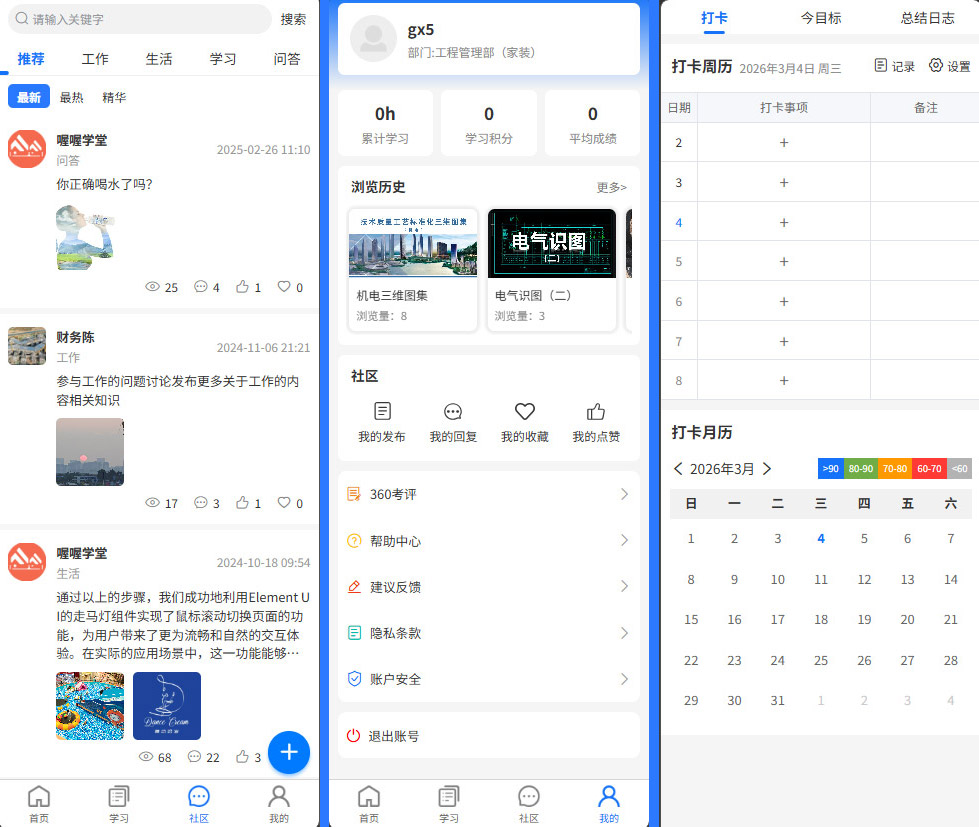Open check-in 设置 gear icon
The width and height of the screenshot is (979, 827).
936,66
